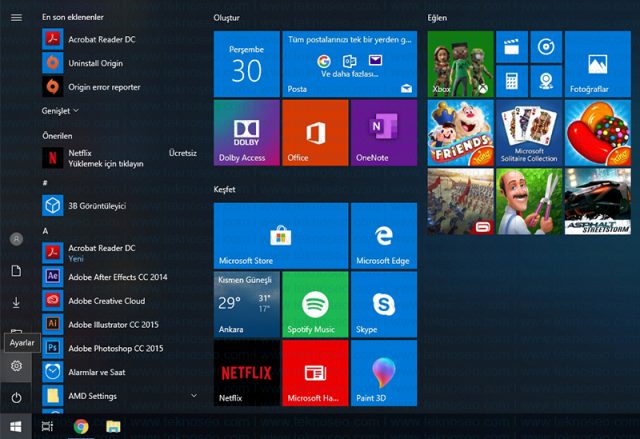Launch the Office tile
This screenshot has height=439, width=640.
(315, 133)
